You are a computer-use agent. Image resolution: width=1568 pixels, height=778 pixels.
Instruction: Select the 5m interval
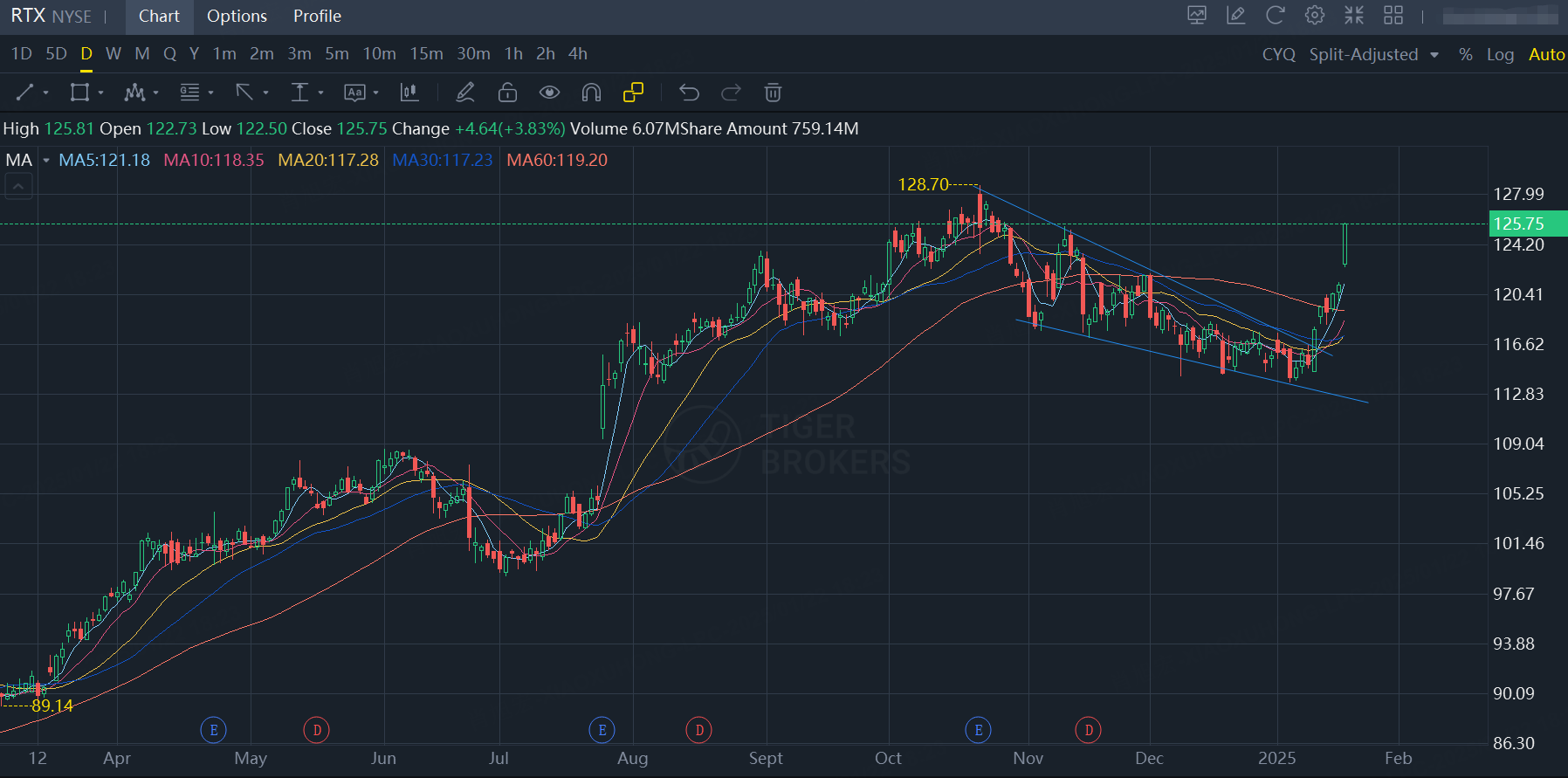point(337,54)
